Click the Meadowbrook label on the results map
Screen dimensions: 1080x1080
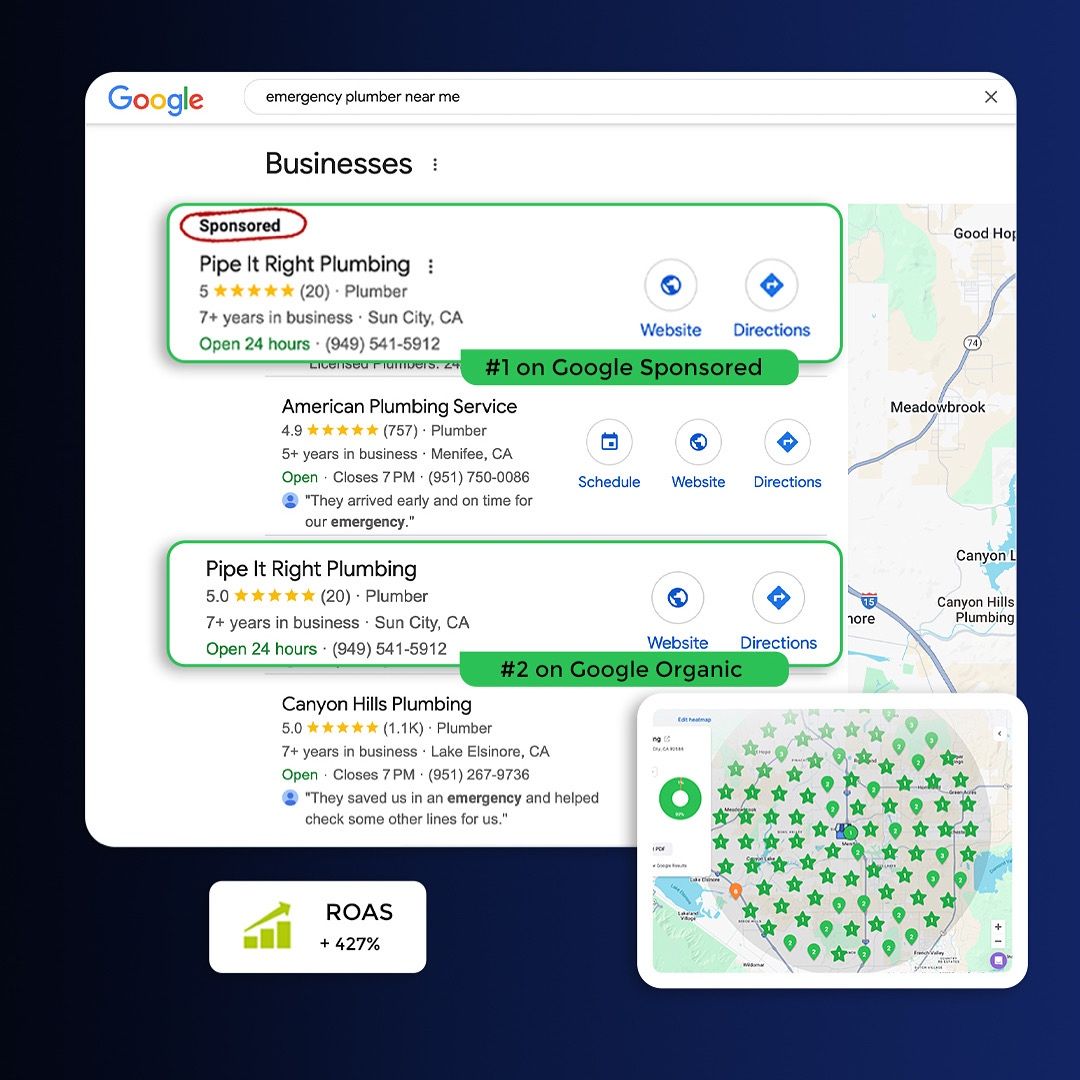(x=937, y=407)
